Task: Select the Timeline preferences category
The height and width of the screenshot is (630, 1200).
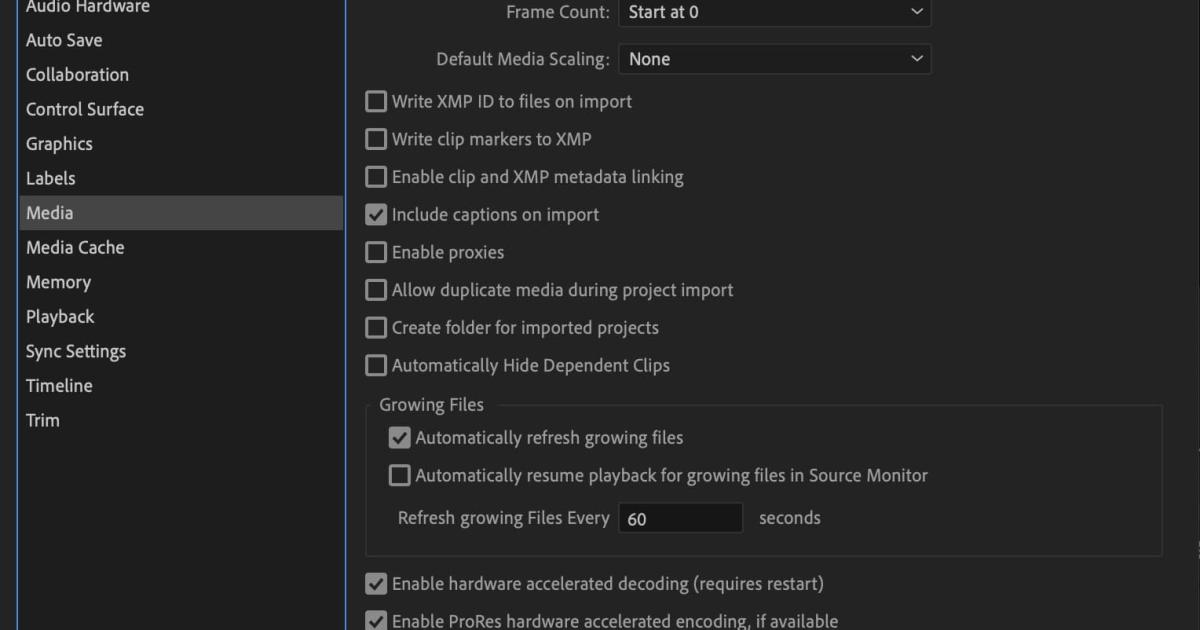Action: click(59, 386)
